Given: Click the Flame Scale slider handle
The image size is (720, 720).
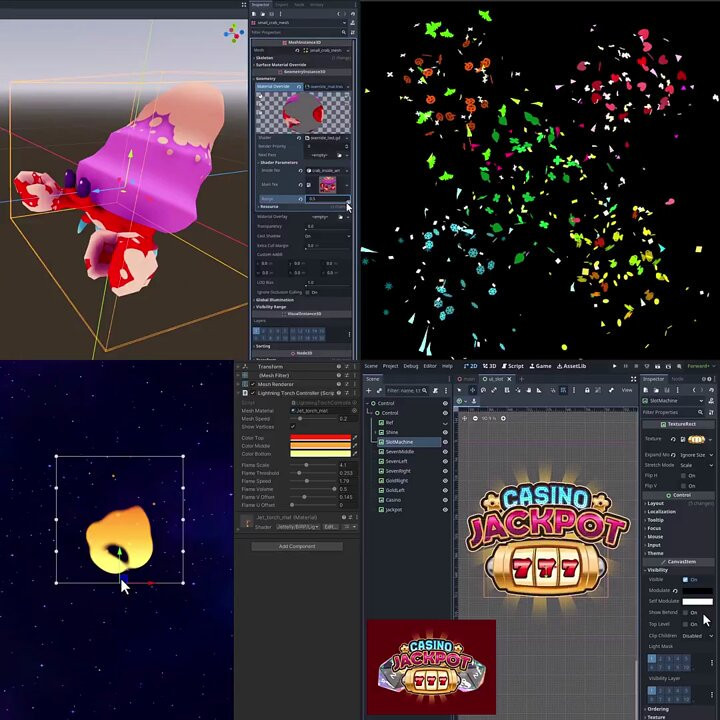Looking at the screenshot, I should coord(306,465).
